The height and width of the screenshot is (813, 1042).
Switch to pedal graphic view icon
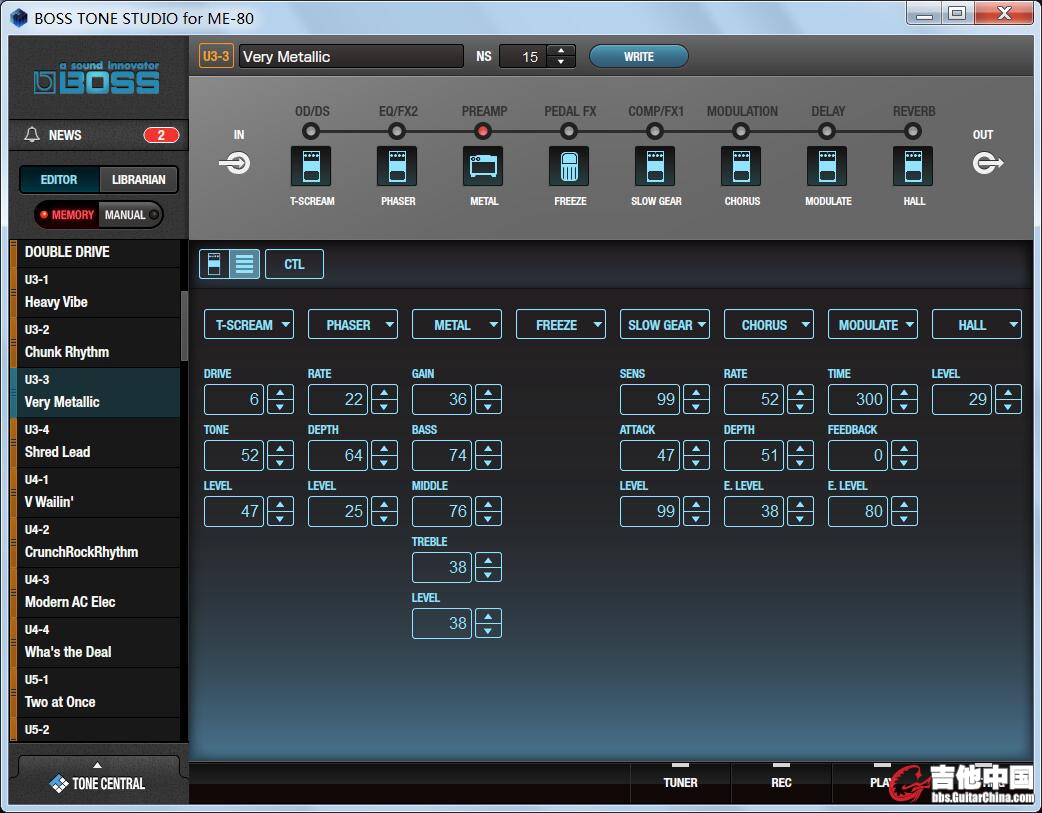click(x=214, y=264)
